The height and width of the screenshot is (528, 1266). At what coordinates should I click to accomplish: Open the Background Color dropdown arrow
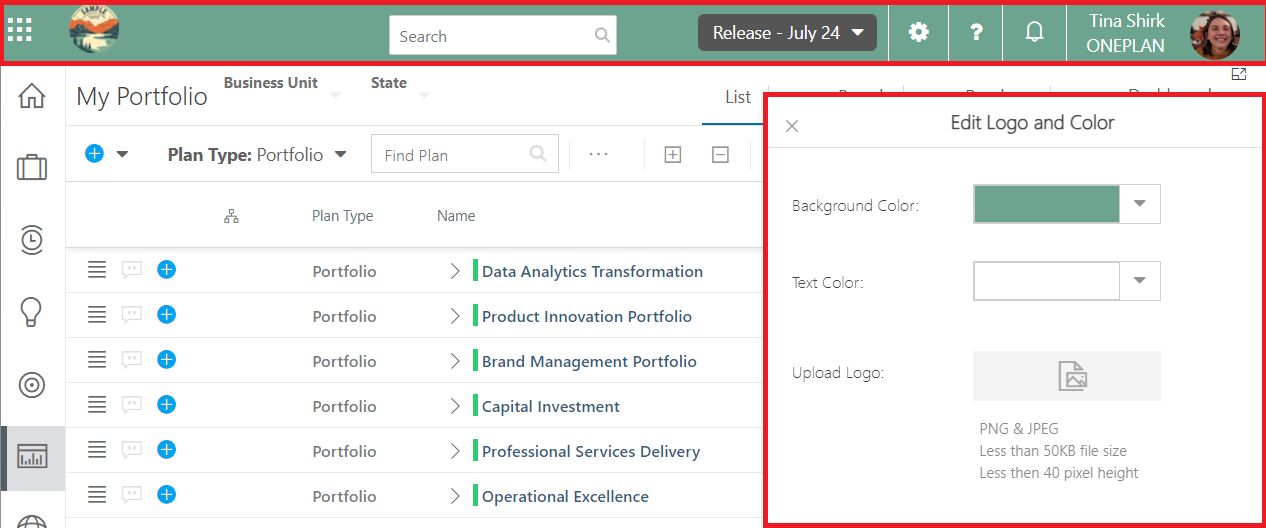pos(1140,203)
